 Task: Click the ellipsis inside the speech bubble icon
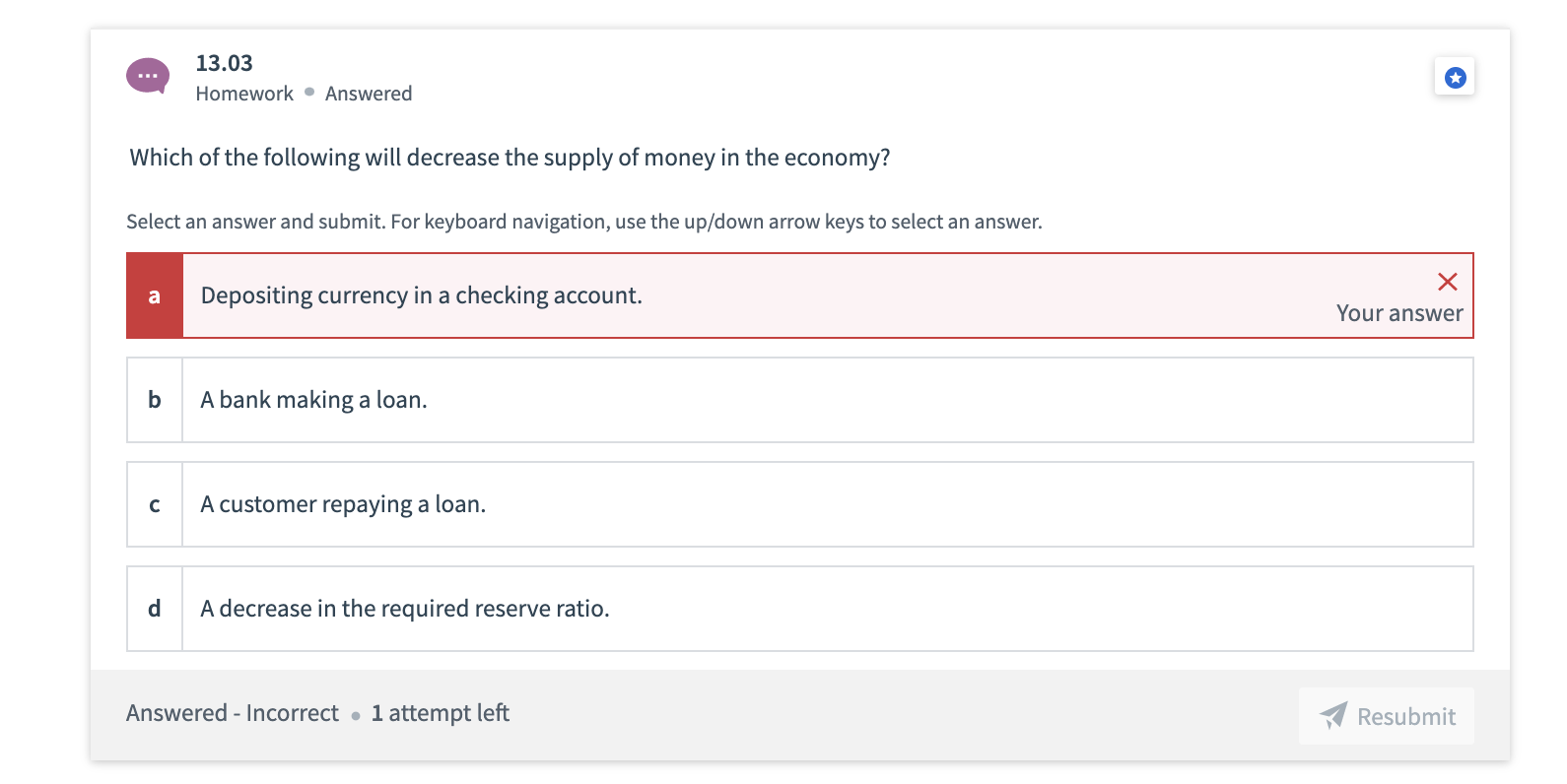tap(147, 74)
